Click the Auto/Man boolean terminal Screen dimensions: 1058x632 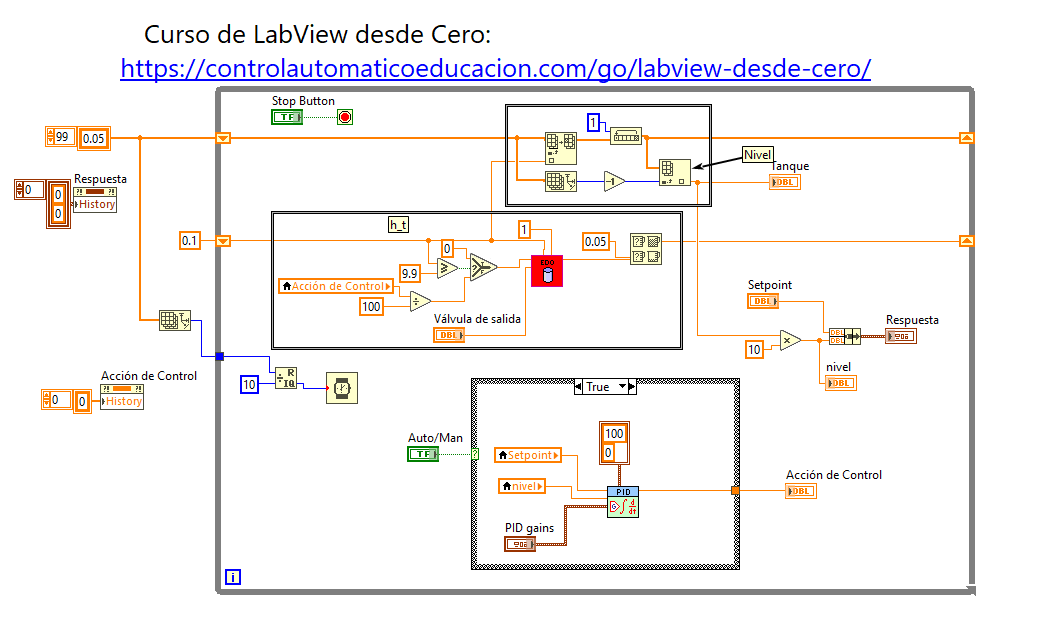[x=423, y=454]
